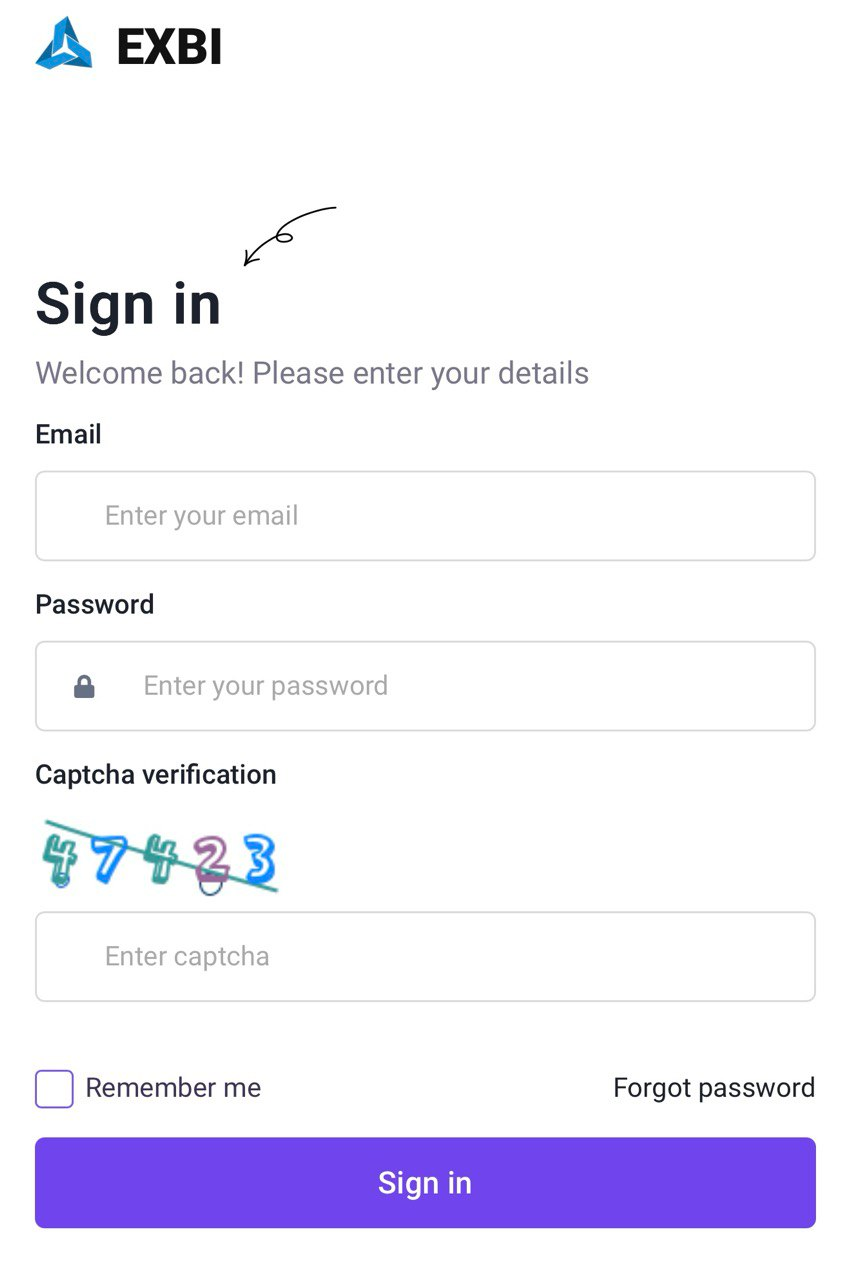The height and width of the screenshot is (1280, 851).
Task: Click the Remember me label text
Action: point(173,1088)
